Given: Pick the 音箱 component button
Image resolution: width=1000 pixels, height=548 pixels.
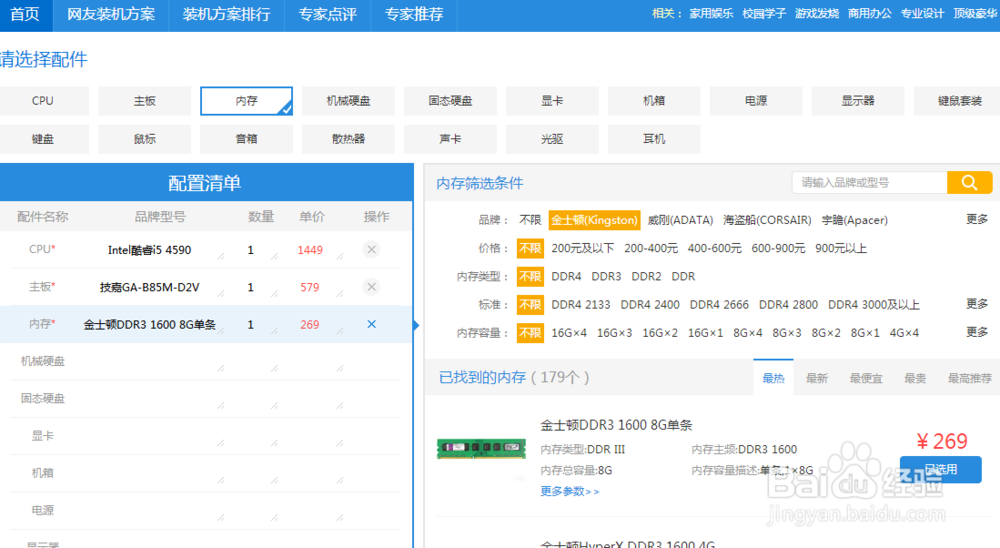Looking at the screenshot, I should tap(246, 139).
